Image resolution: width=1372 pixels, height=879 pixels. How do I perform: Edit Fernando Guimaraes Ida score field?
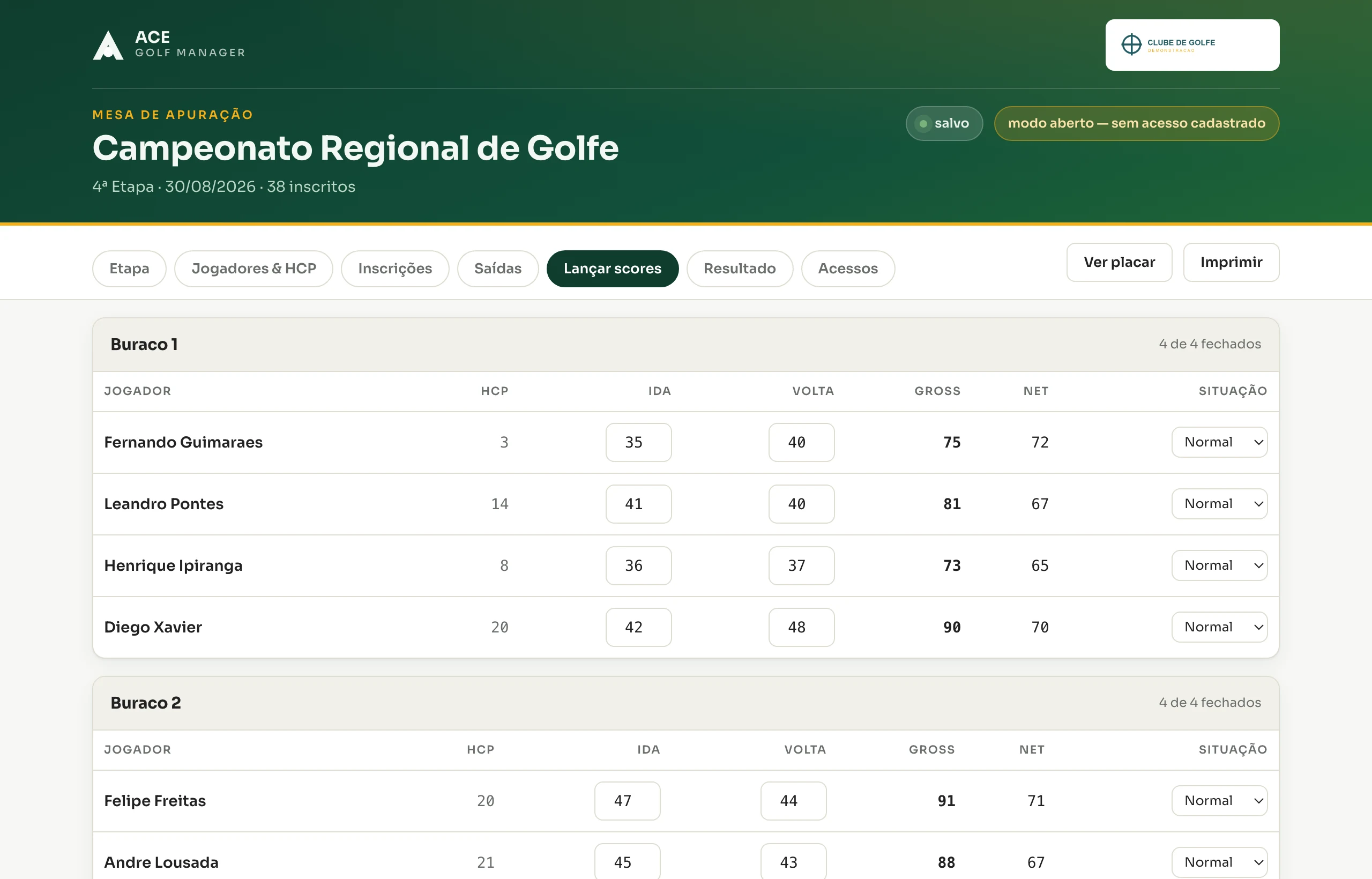pos(639,442)
